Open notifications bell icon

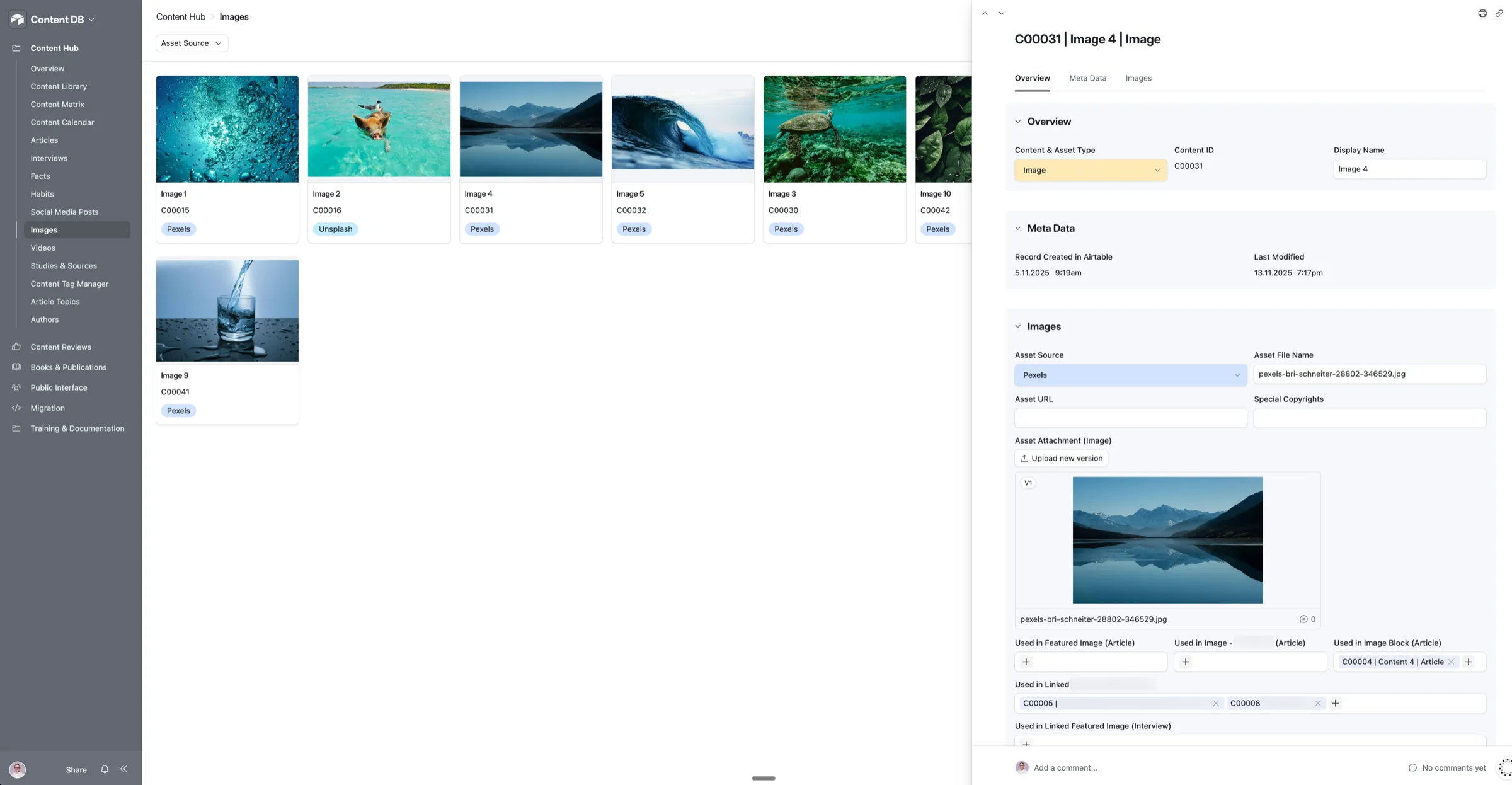(x=105, y=769)
